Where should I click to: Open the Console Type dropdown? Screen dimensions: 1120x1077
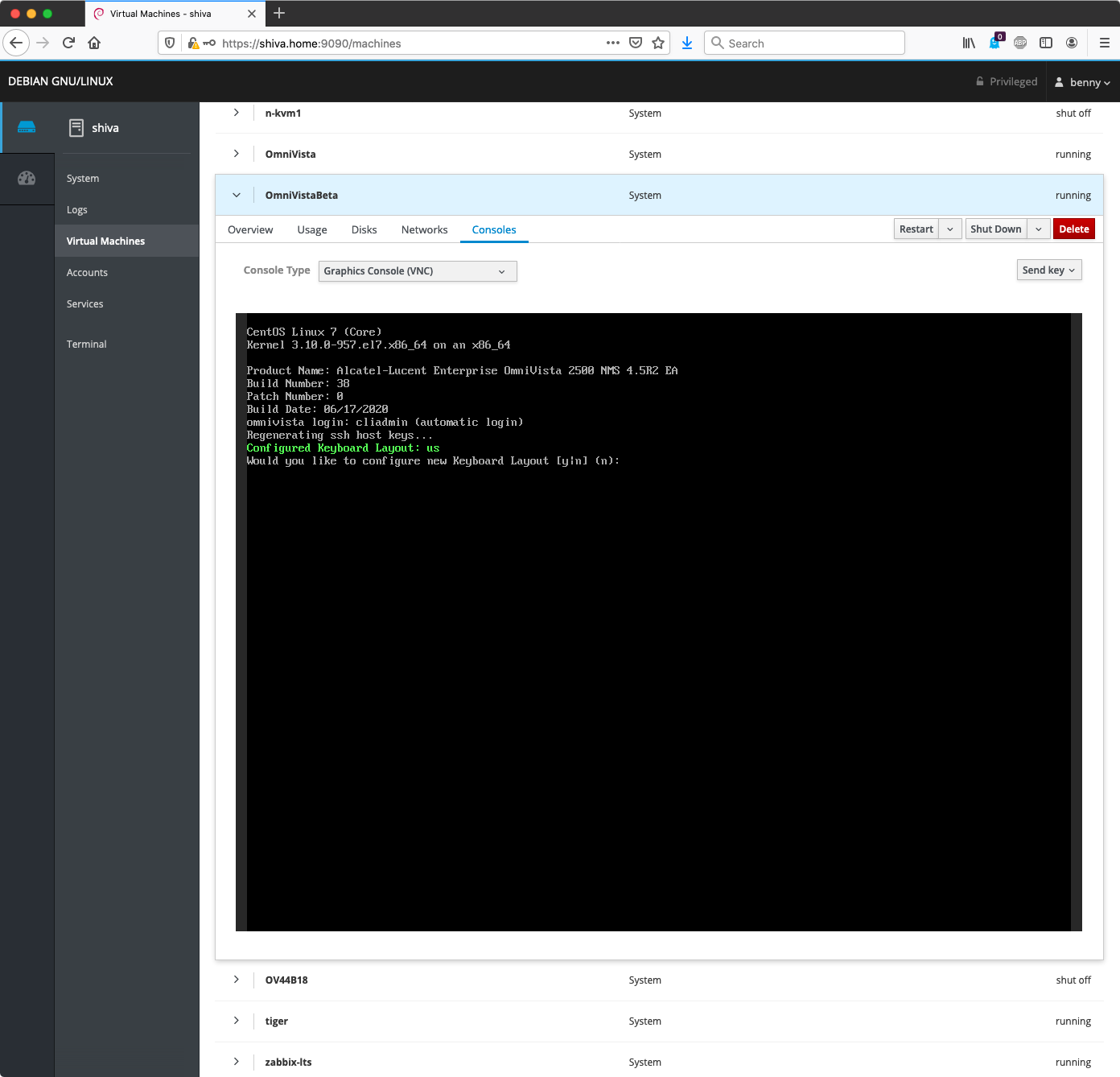click(x=418, y=271)
